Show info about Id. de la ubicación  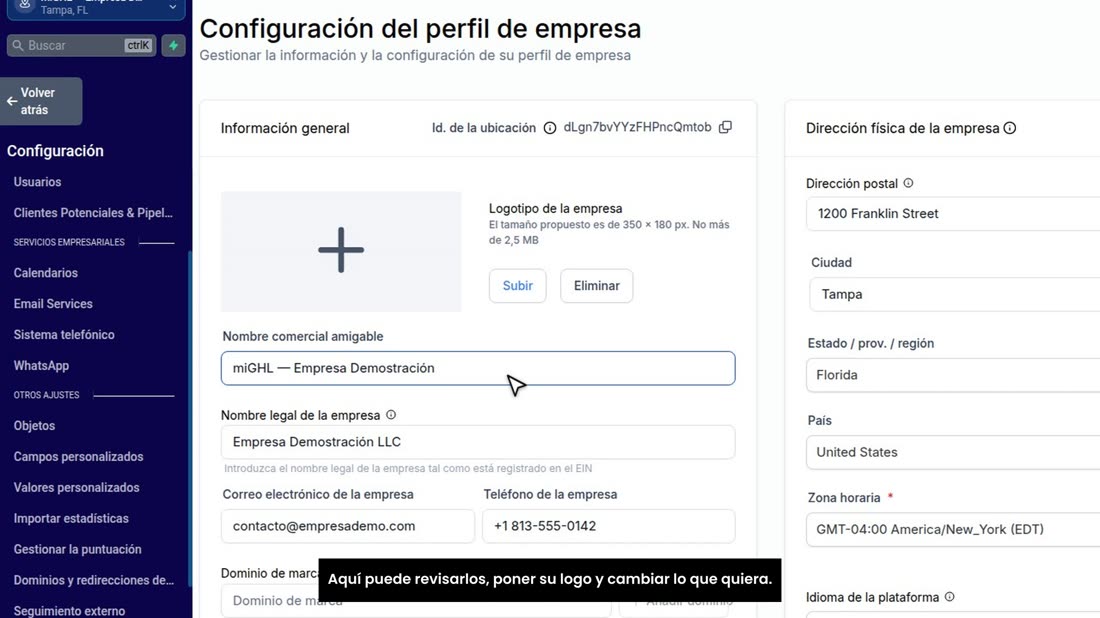[x=550, y=128]
